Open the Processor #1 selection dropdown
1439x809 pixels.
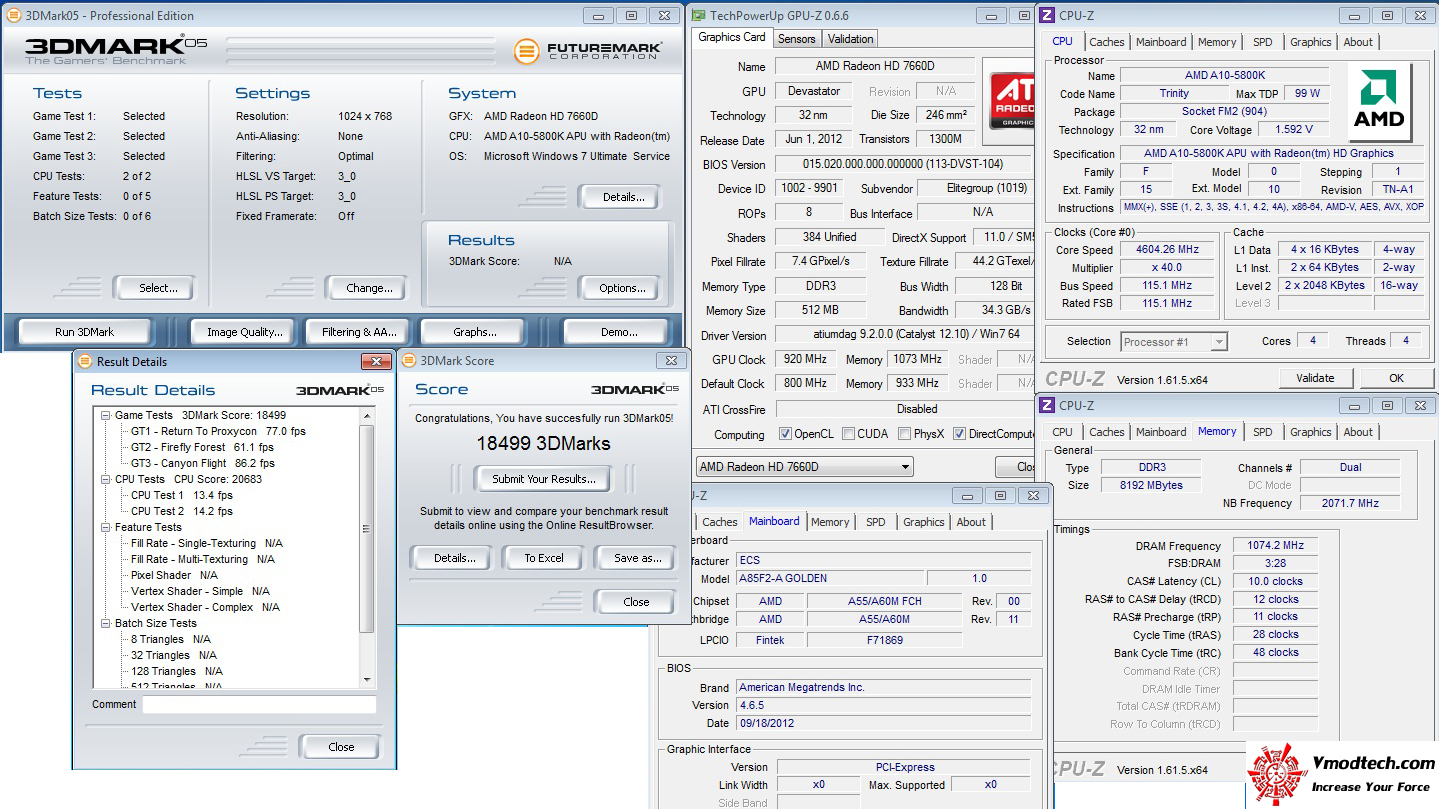[x=1174, y=342]
